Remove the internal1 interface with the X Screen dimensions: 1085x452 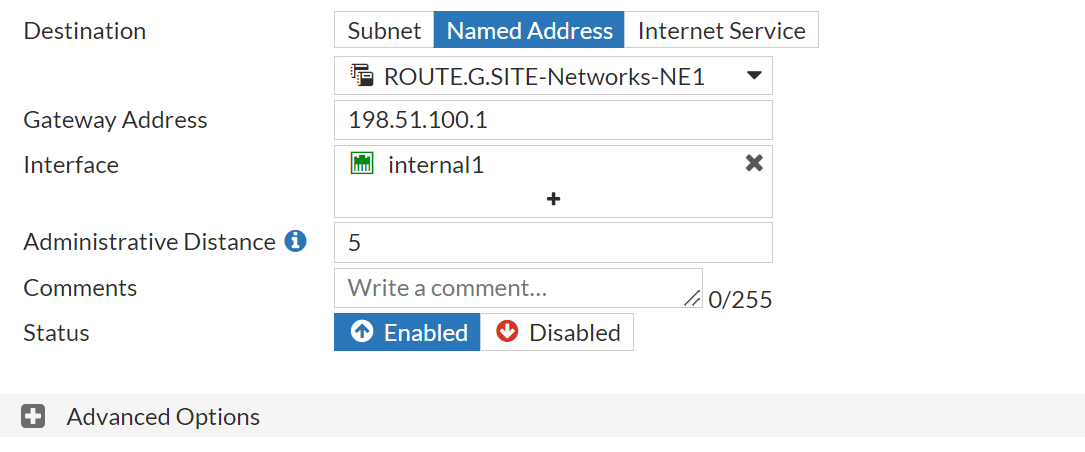click(x=754, y=163)
